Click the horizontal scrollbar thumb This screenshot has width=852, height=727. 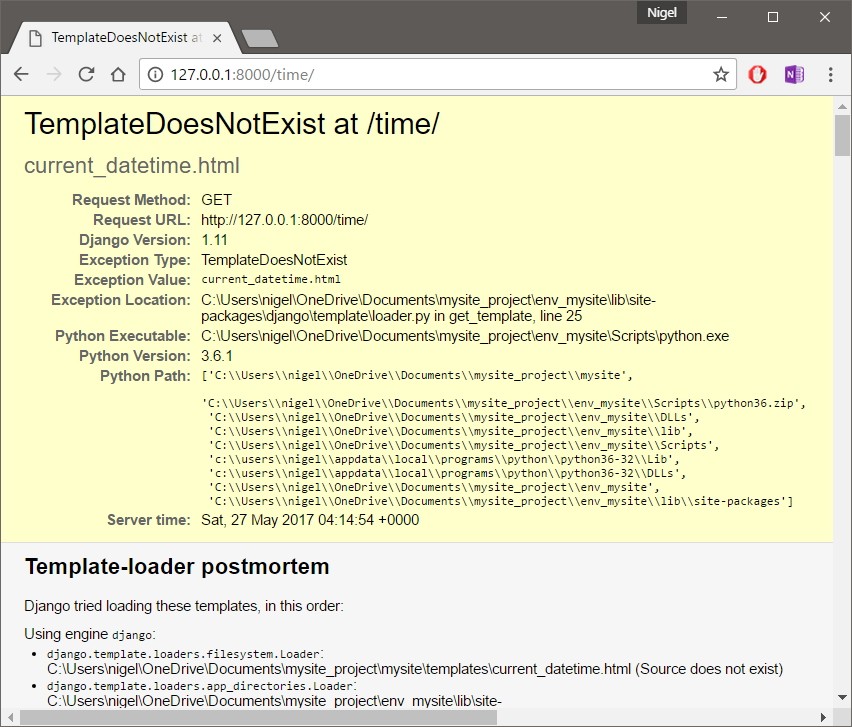tap(259, 717)
